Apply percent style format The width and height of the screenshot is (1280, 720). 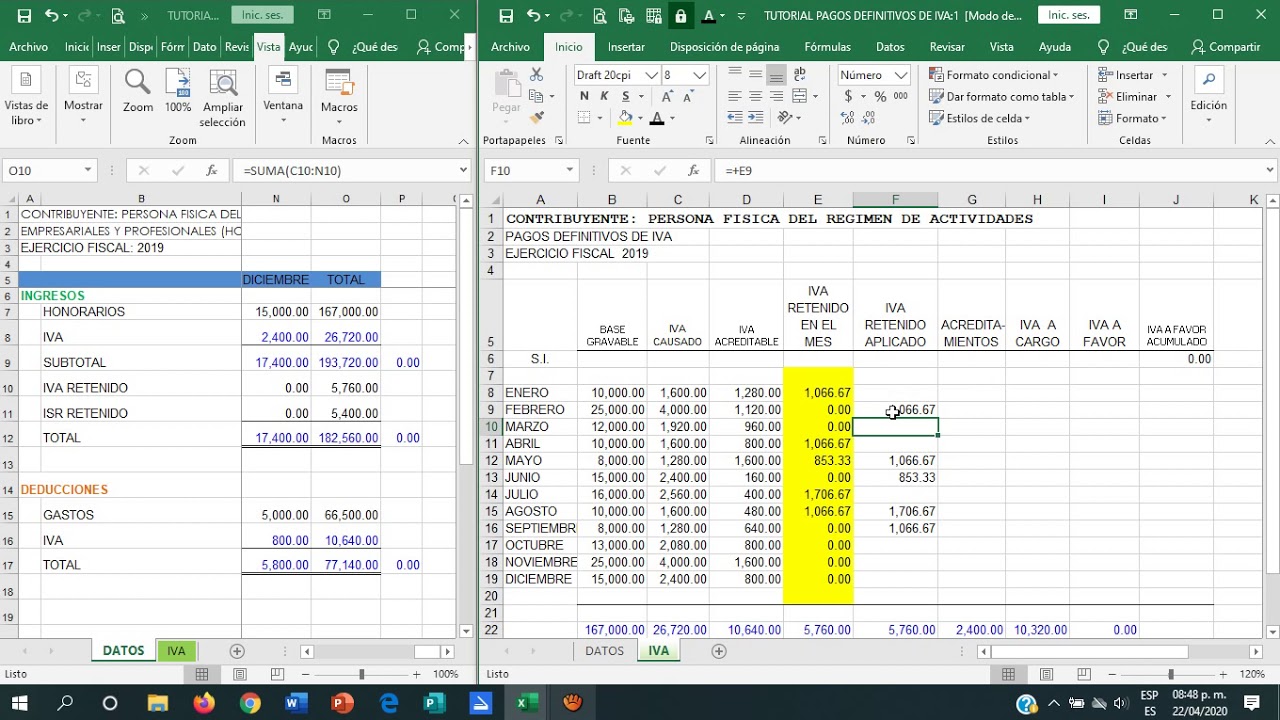point(880,97)
